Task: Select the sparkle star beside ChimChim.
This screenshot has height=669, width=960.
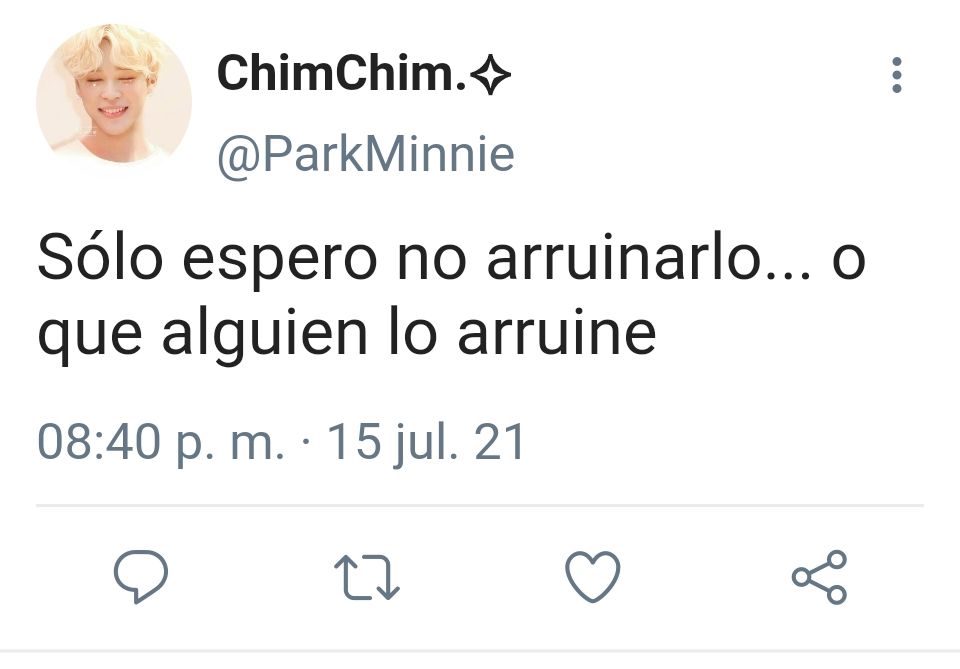Action: click(490, 75)
